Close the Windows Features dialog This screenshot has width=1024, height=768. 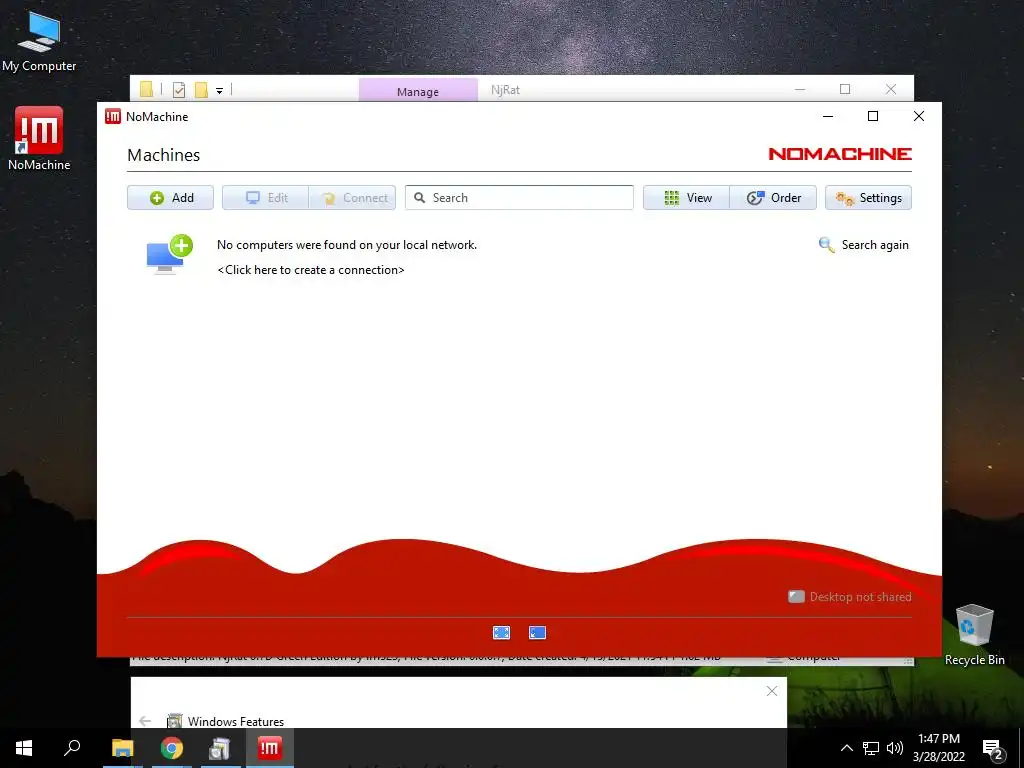(772, 691)
